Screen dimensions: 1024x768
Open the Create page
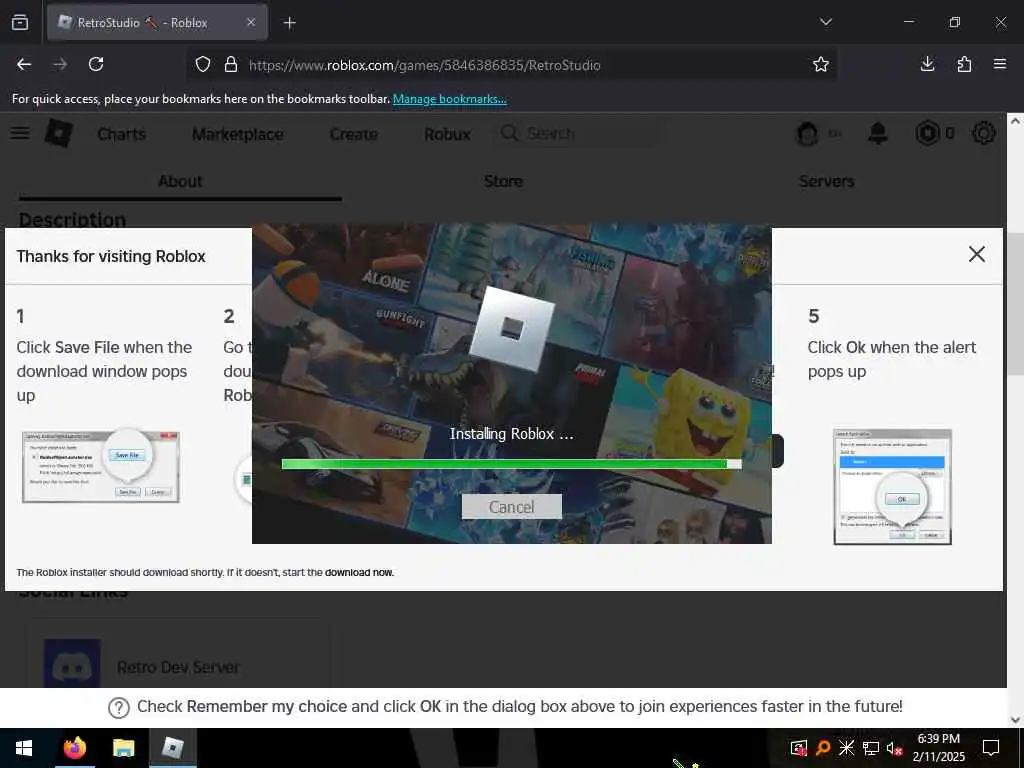tap(353, 134)
